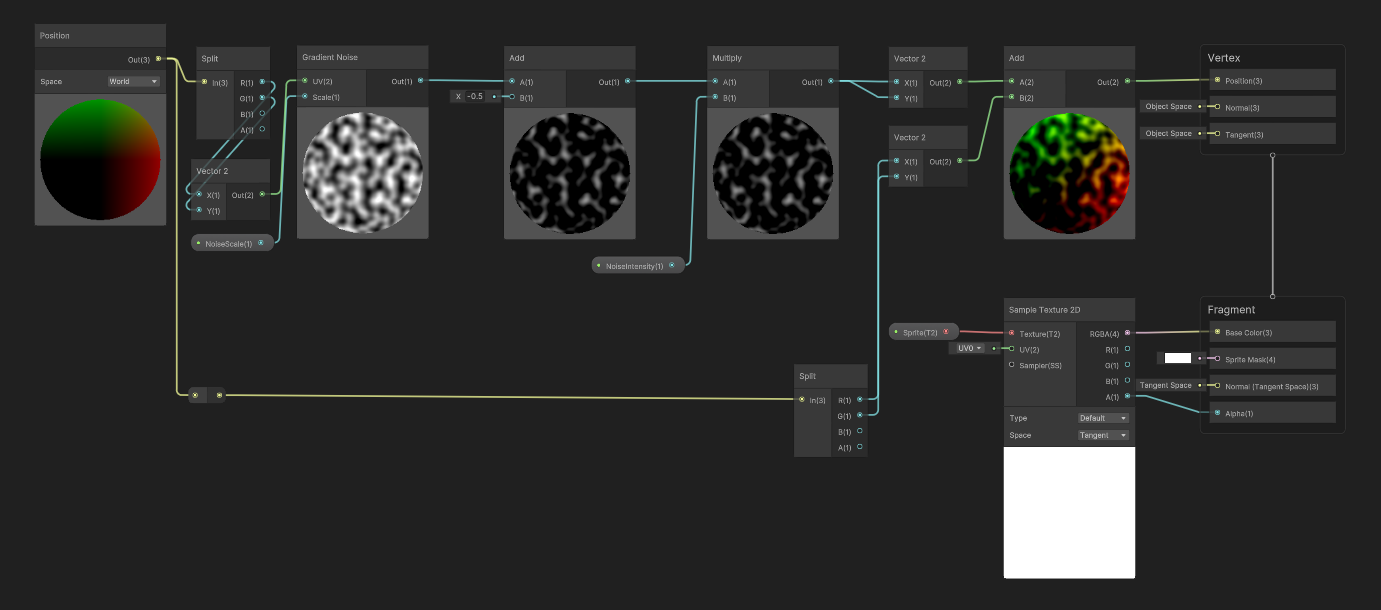Click Multiply node Out(1) output port

pyautogui.click(x=832, y=82)
